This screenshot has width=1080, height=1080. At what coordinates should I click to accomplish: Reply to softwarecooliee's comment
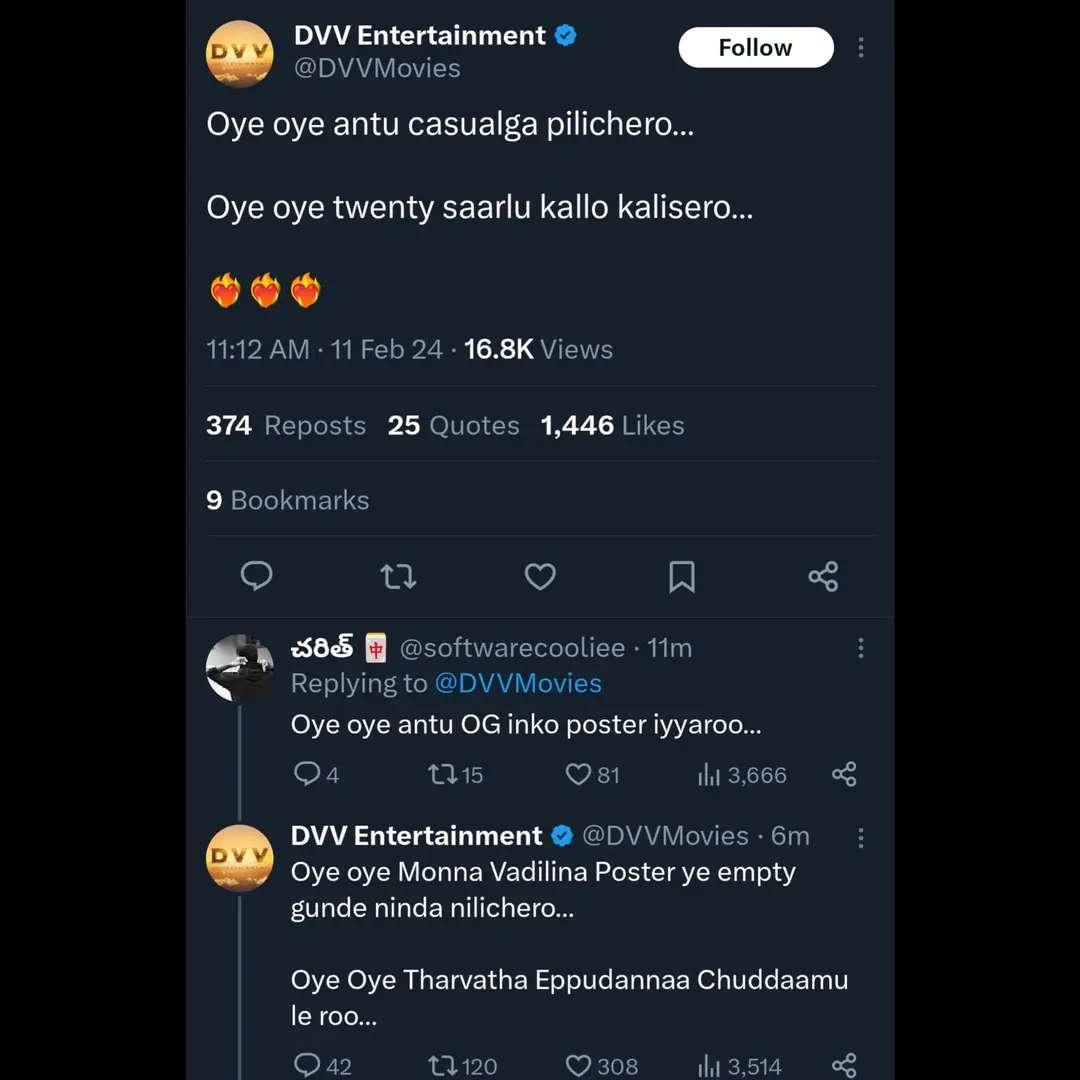tap(306, 775)
